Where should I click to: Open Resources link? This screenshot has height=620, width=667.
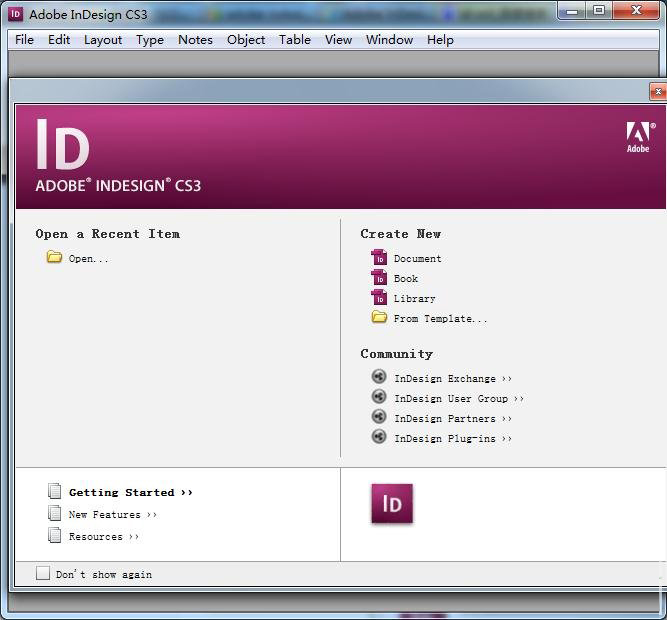(x=104, y=537)
